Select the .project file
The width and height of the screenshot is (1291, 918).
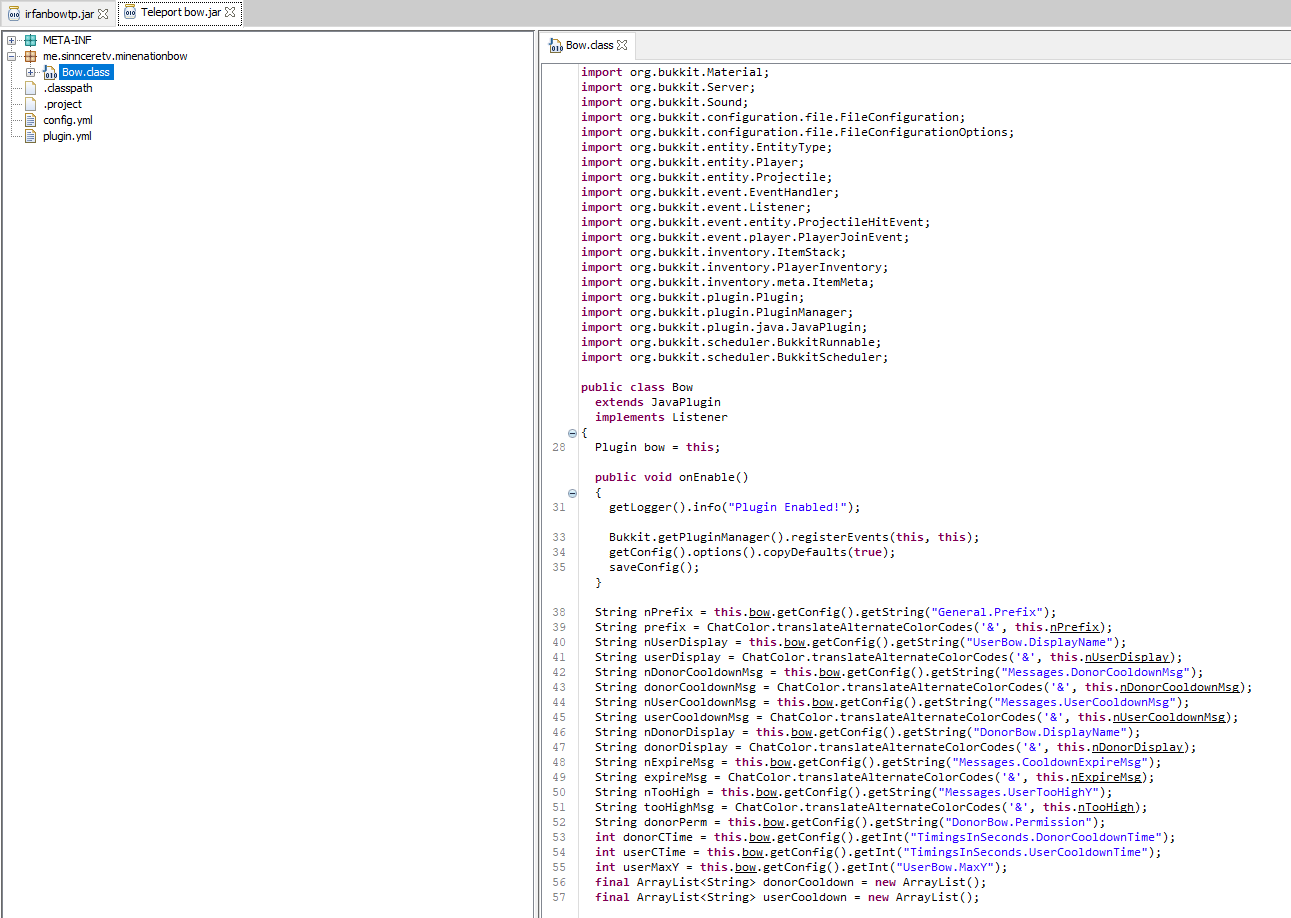point(63,104)
